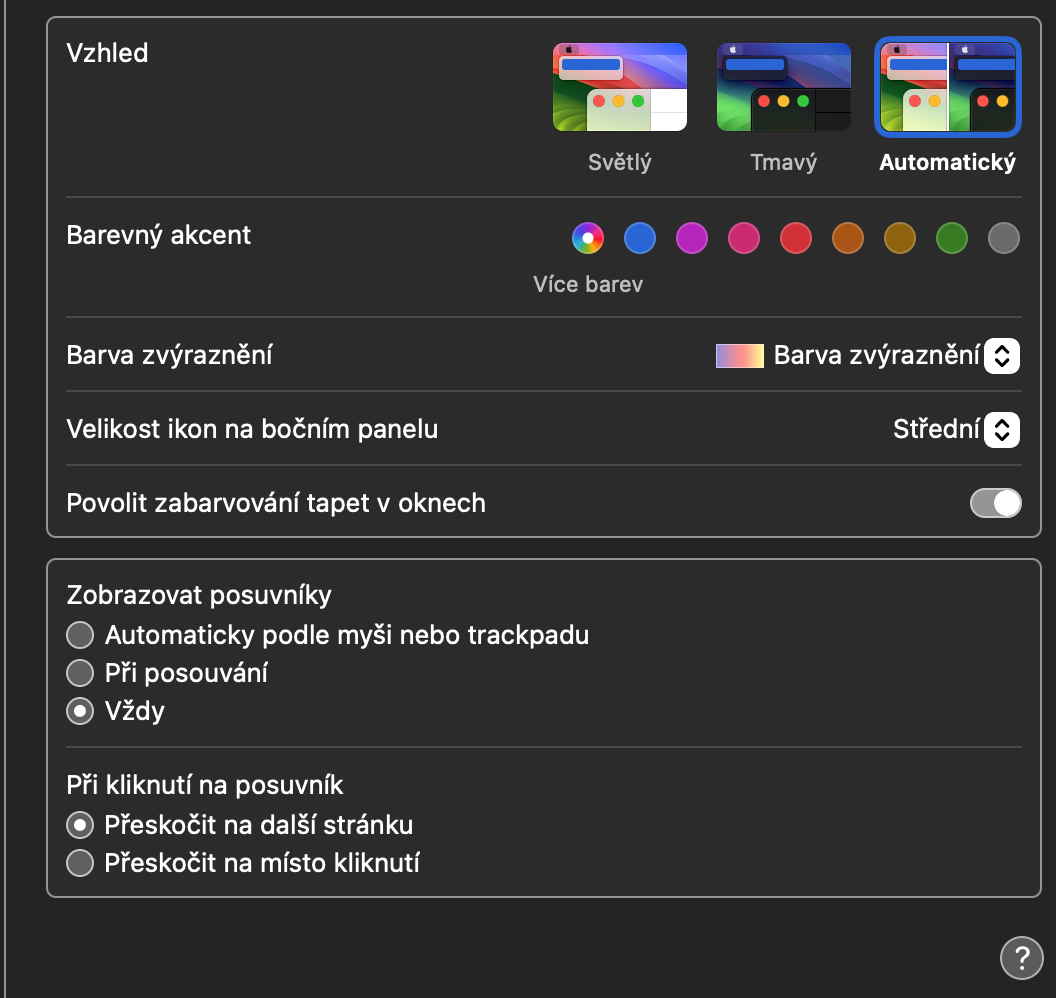This screenshot has width=1056, height=998.
Task: Select the orange accent color
Action: (848, 238)
